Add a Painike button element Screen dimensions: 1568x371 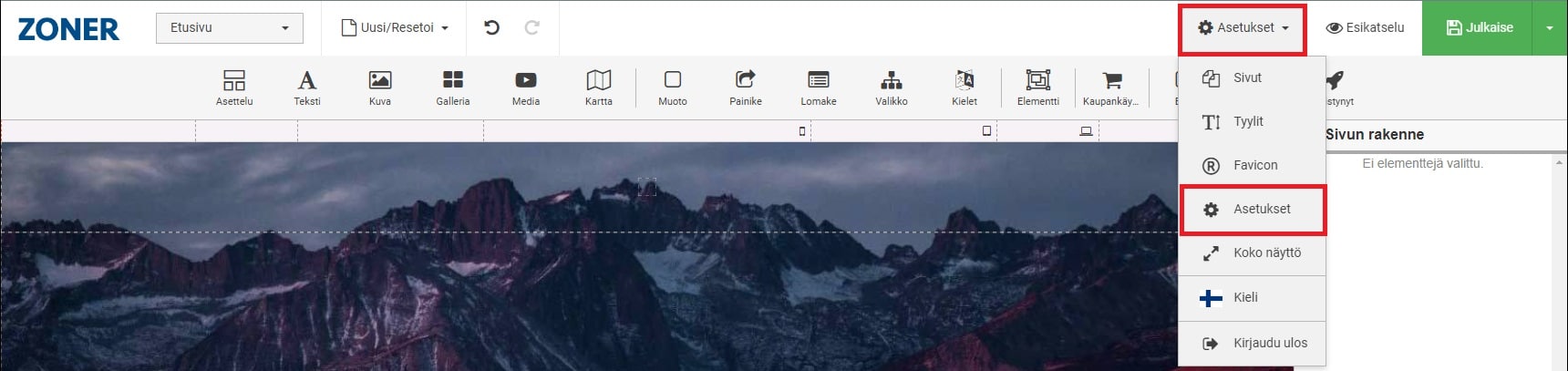[x=745, y=88]
